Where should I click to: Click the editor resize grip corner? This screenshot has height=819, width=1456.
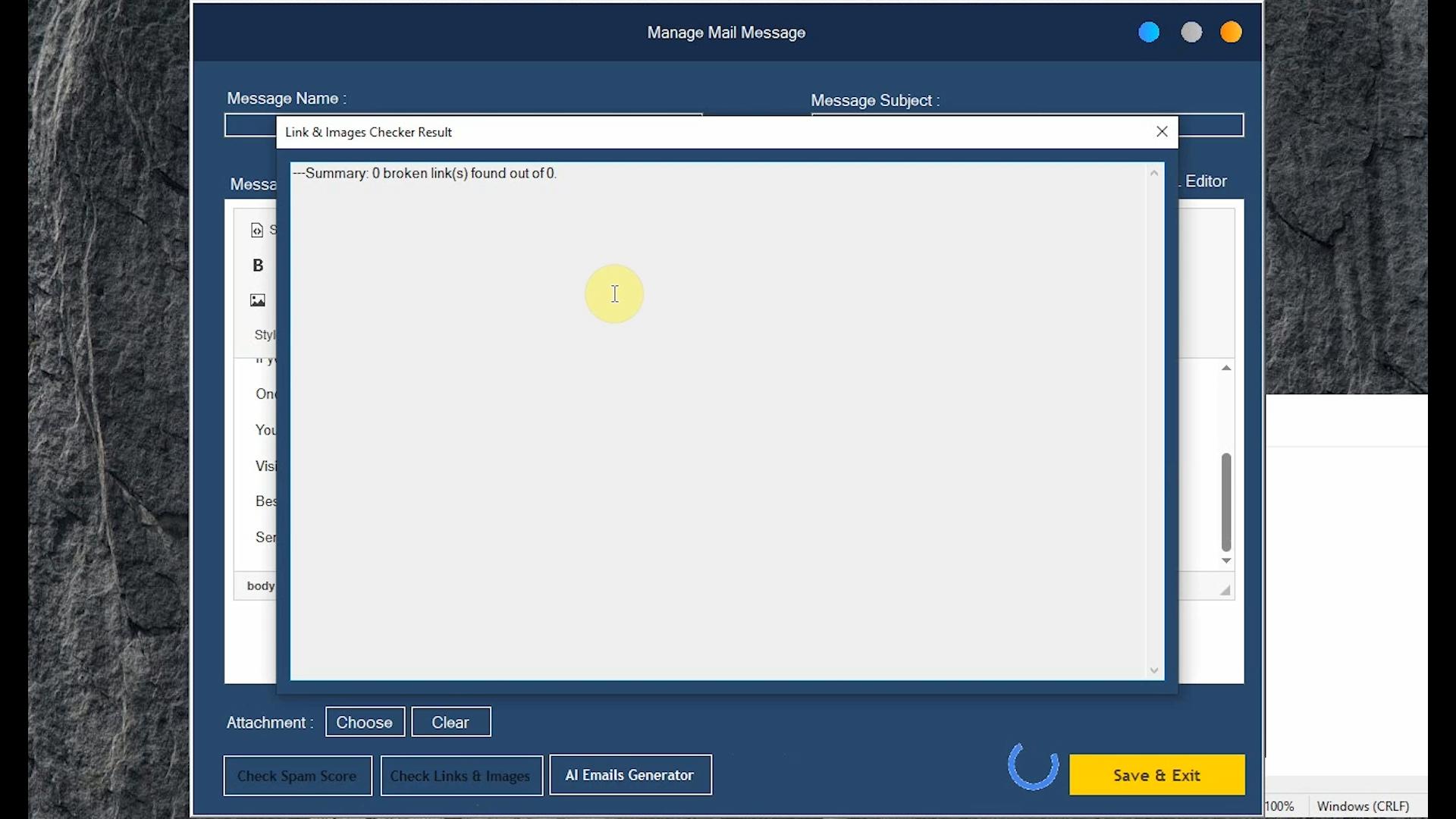click(1225, 591)
